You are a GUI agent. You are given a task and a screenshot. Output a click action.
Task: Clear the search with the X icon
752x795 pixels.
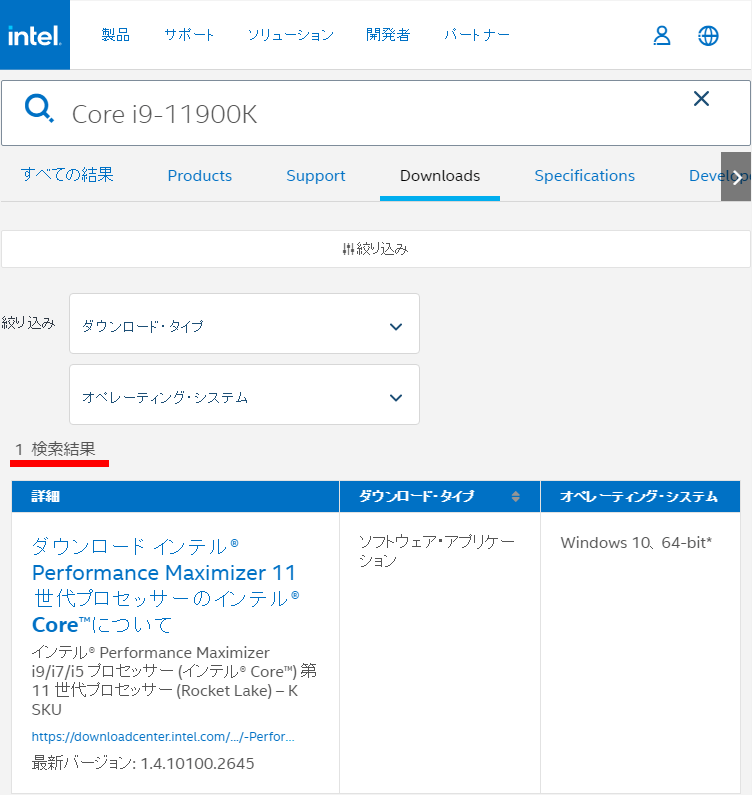pyautogui.click(x=701, y=98)
